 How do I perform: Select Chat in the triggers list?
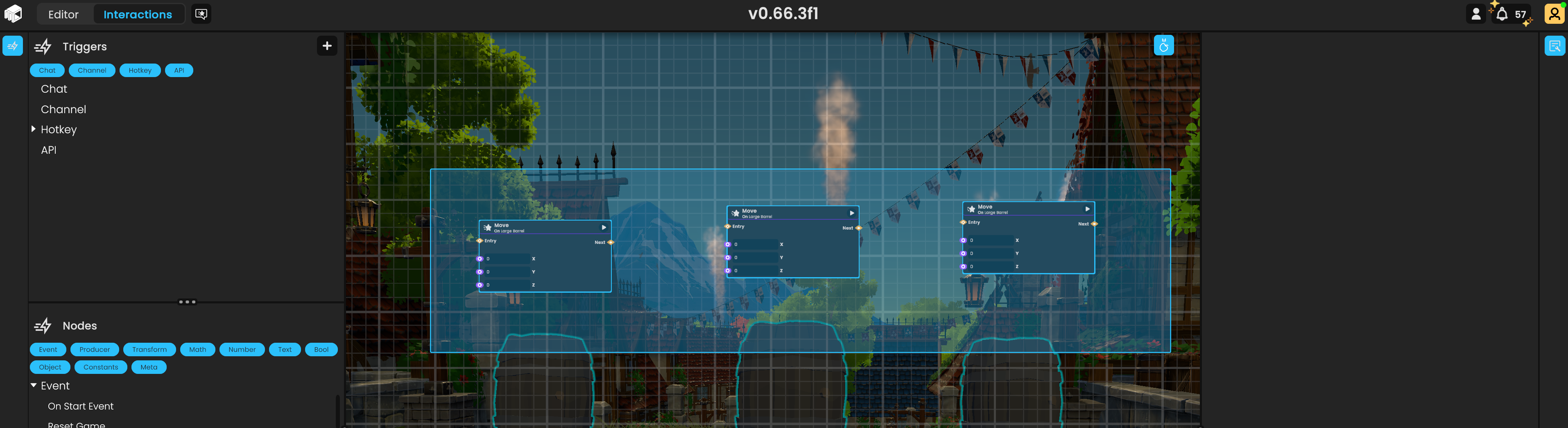tap(54, 89)
